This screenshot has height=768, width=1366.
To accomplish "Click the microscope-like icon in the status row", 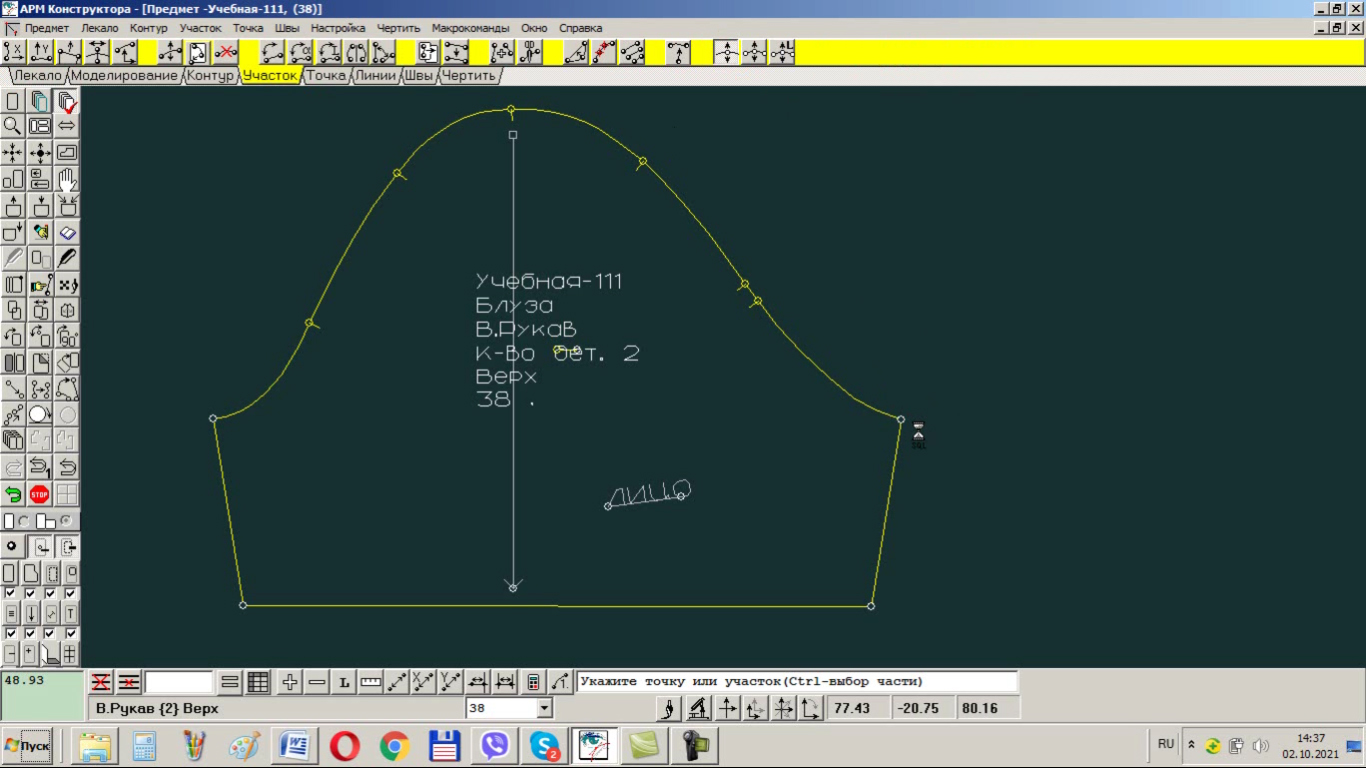I will click(x=701, y=708).
